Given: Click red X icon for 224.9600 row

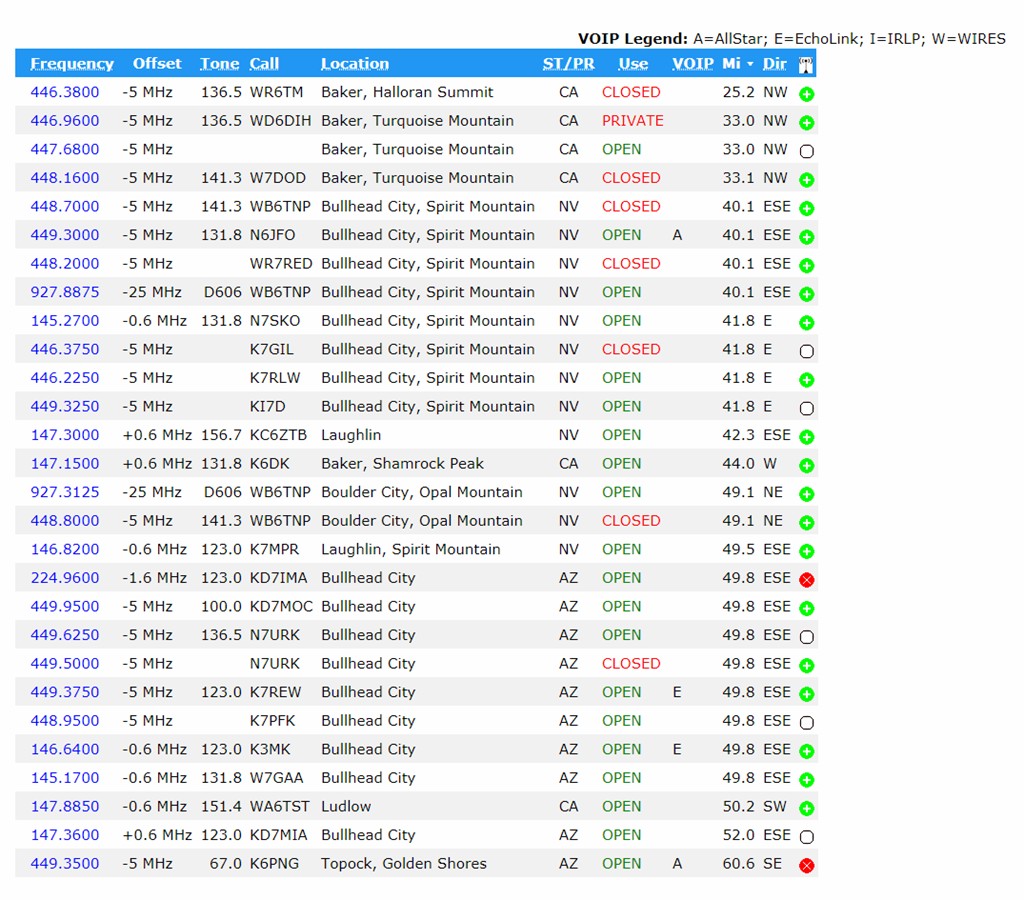Looking at the screenshot, I should tap(806, 579).
